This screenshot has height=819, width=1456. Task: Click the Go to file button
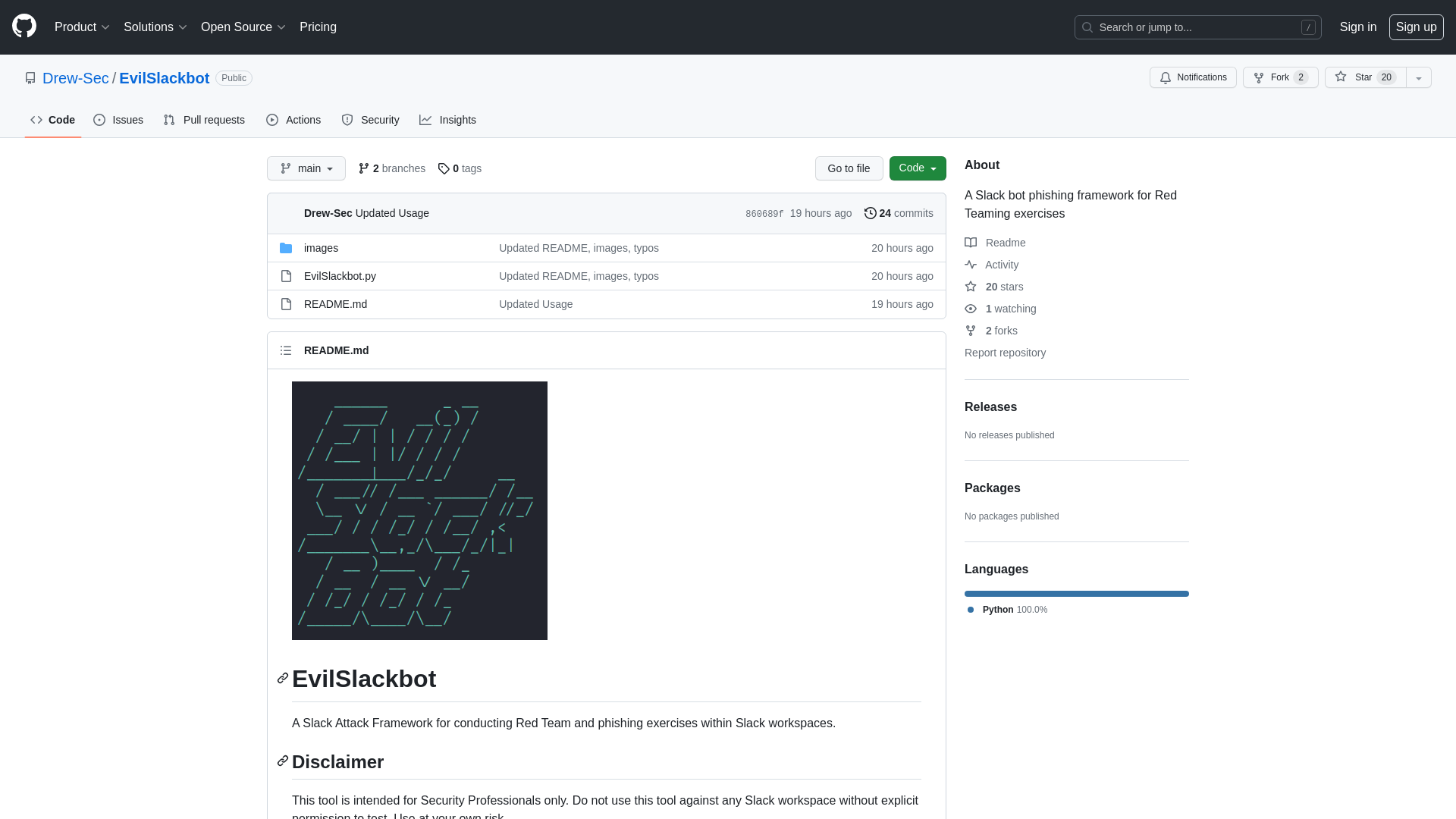(x=849, y=168)
